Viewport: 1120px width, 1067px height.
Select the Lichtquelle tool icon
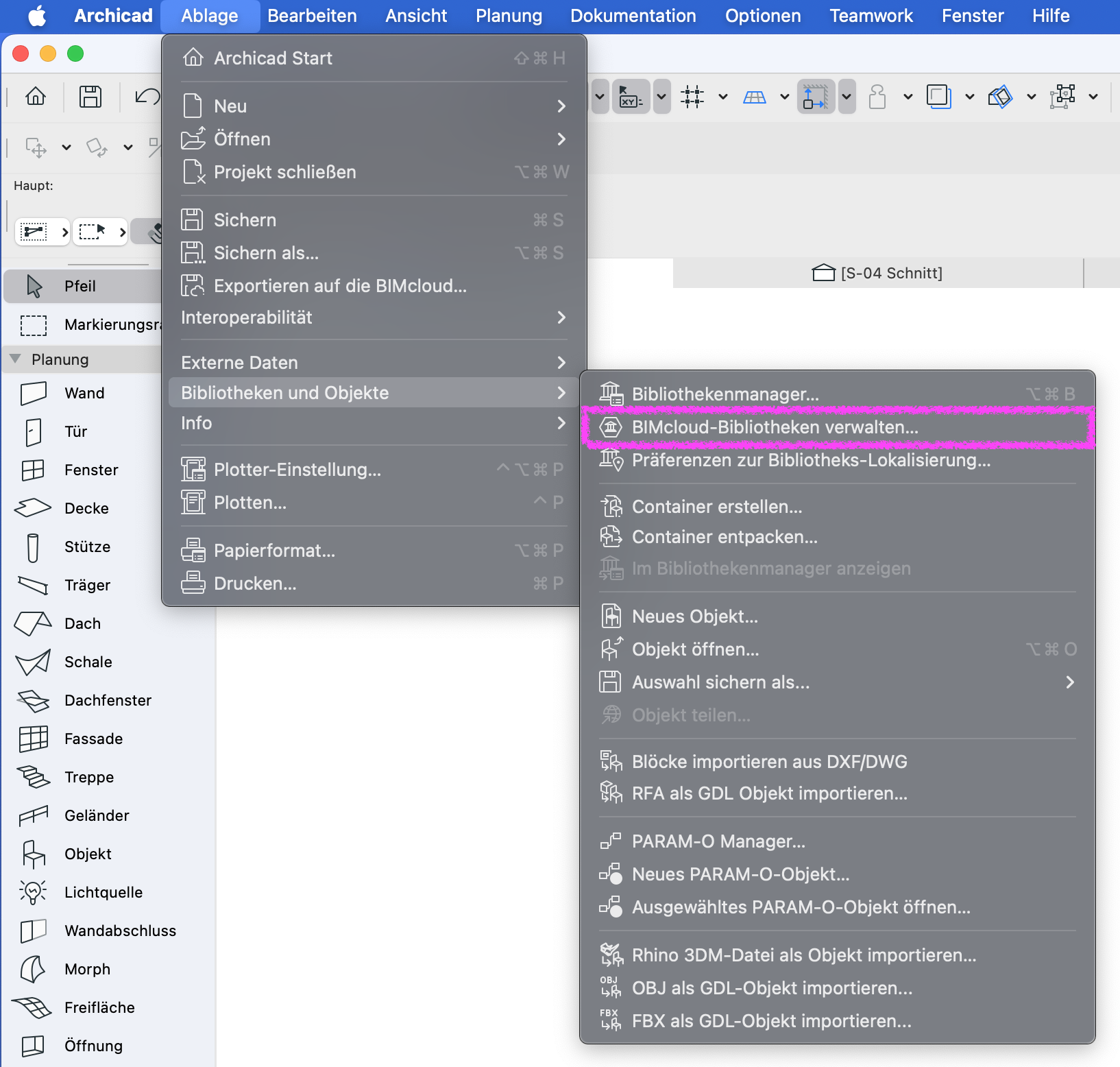34,892
